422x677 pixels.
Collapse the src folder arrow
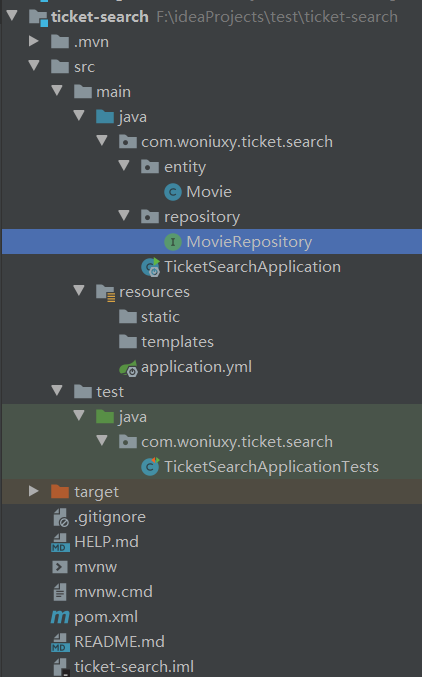pyautogui.click(x=34, y=66)
